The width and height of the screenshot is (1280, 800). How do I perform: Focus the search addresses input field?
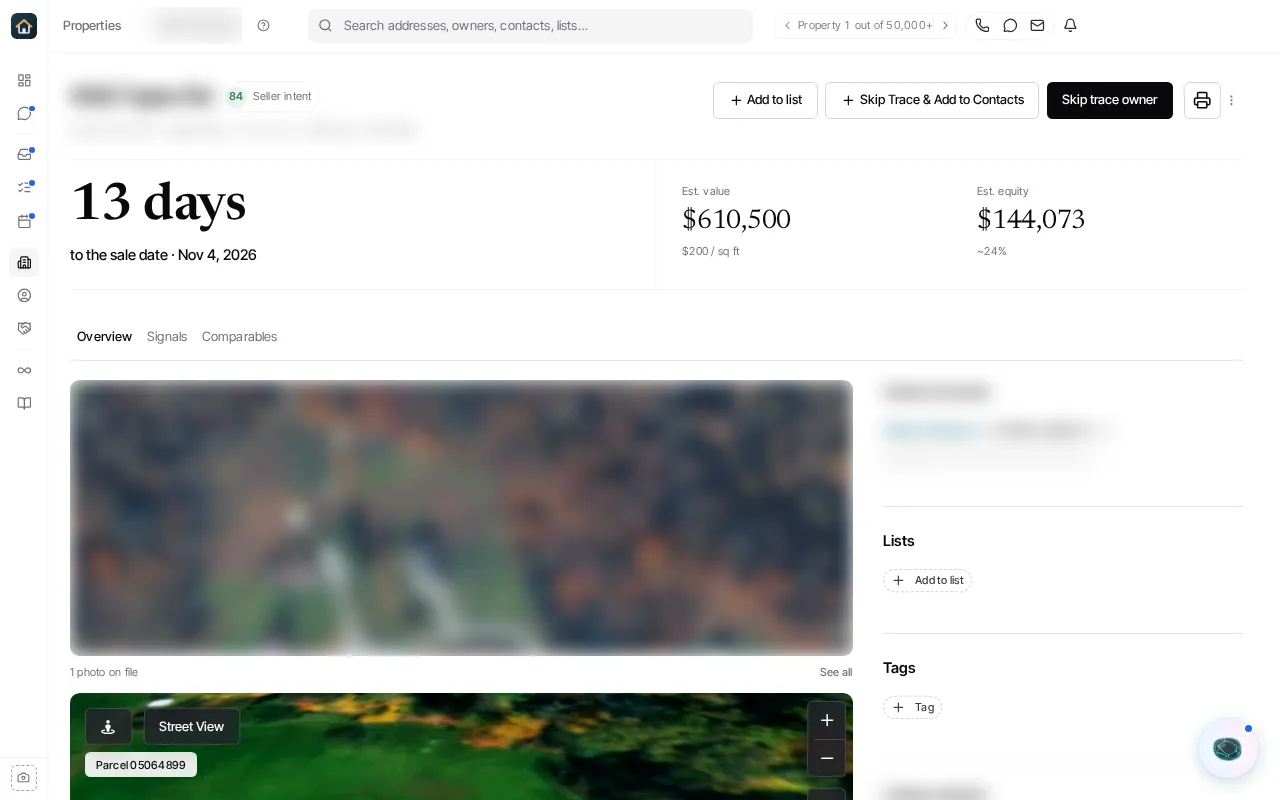(x=530, y=26)
